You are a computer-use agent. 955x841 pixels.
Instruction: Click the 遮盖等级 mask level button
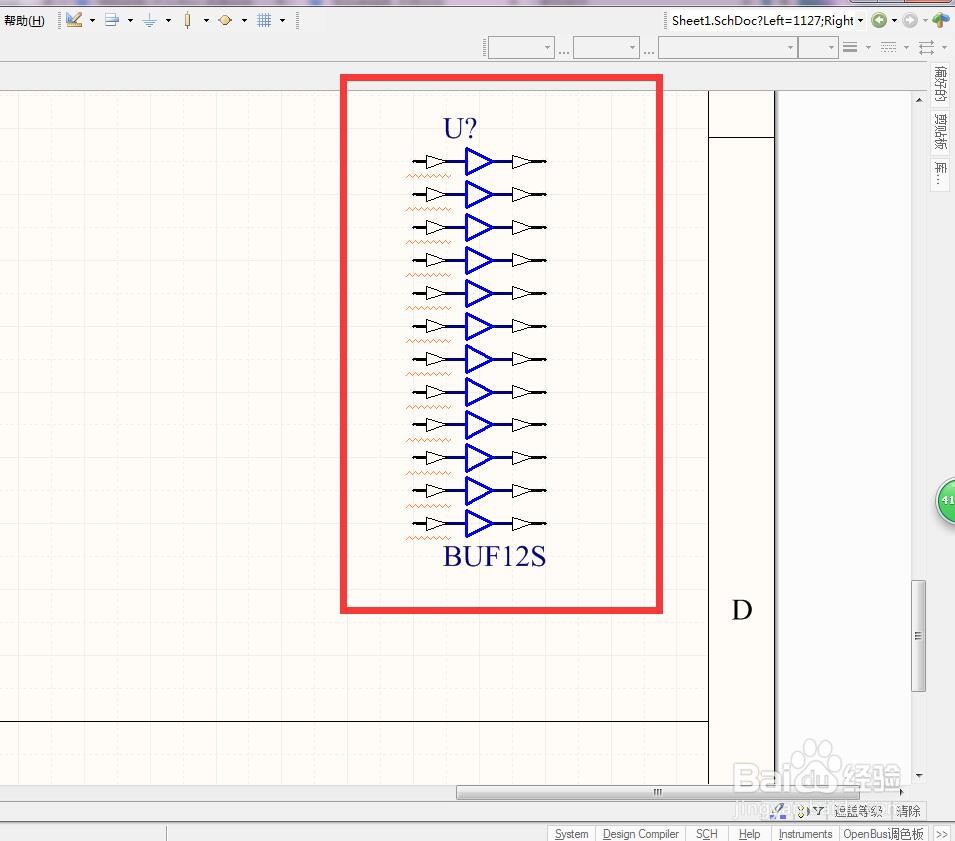coord(858,811)
